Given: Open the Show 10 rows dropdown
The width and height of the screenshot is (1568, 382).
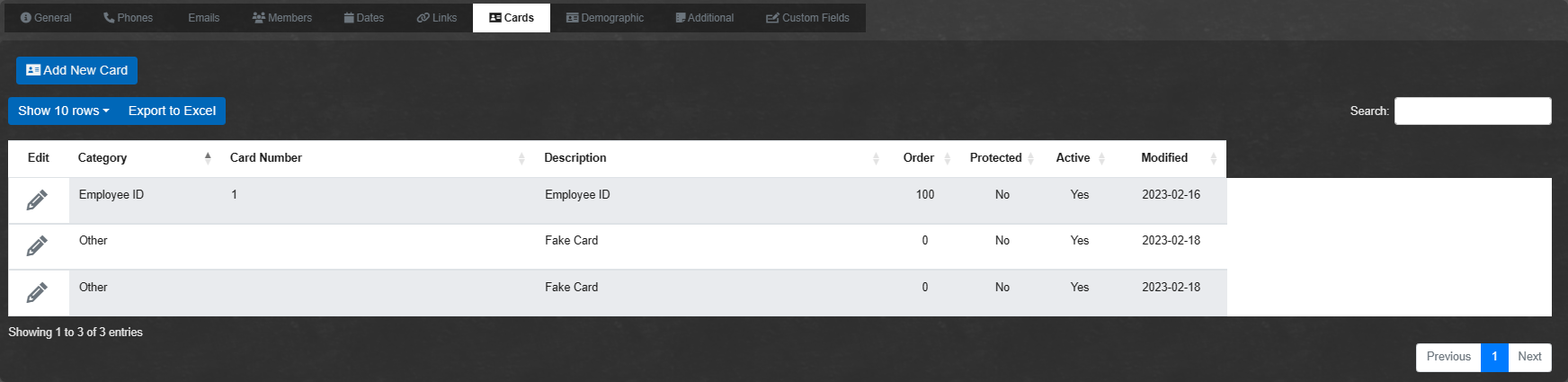Looking at the screenshot, I should pyautogui.click(x=64, y=111).
